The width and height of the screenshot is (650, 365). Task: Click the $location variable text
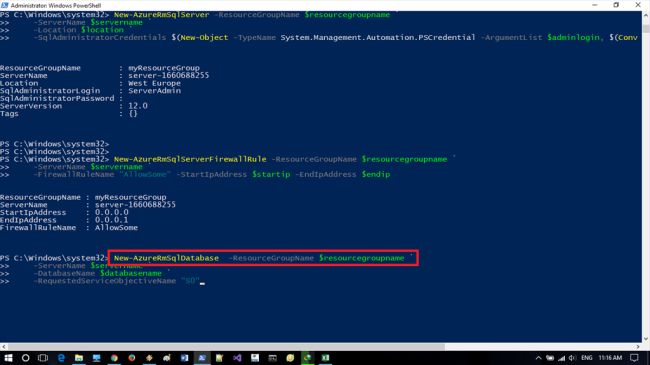tap(102, 30)
